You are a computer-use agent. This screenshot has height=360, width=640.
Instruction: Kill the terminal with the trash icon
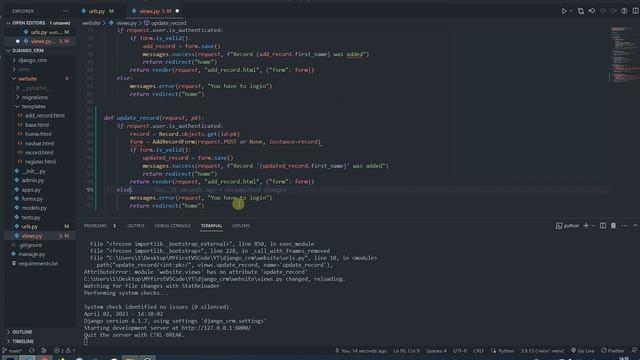pyautogui.click(x=613, y=226)
